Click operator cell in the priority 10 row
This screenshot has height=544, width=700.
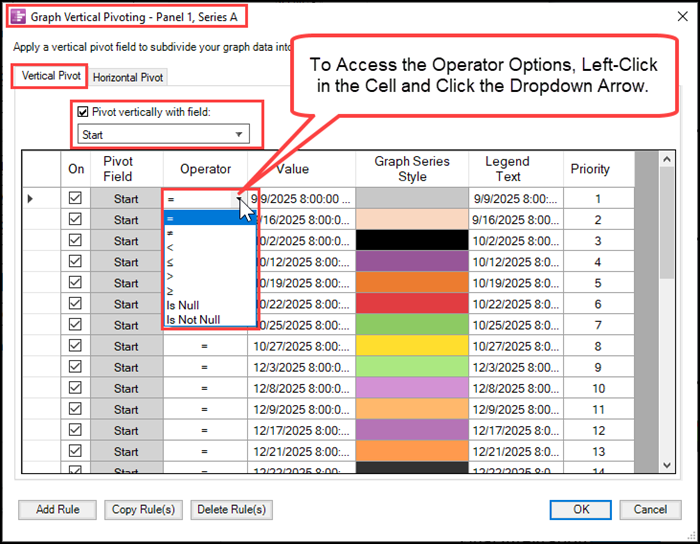[205, 388]
